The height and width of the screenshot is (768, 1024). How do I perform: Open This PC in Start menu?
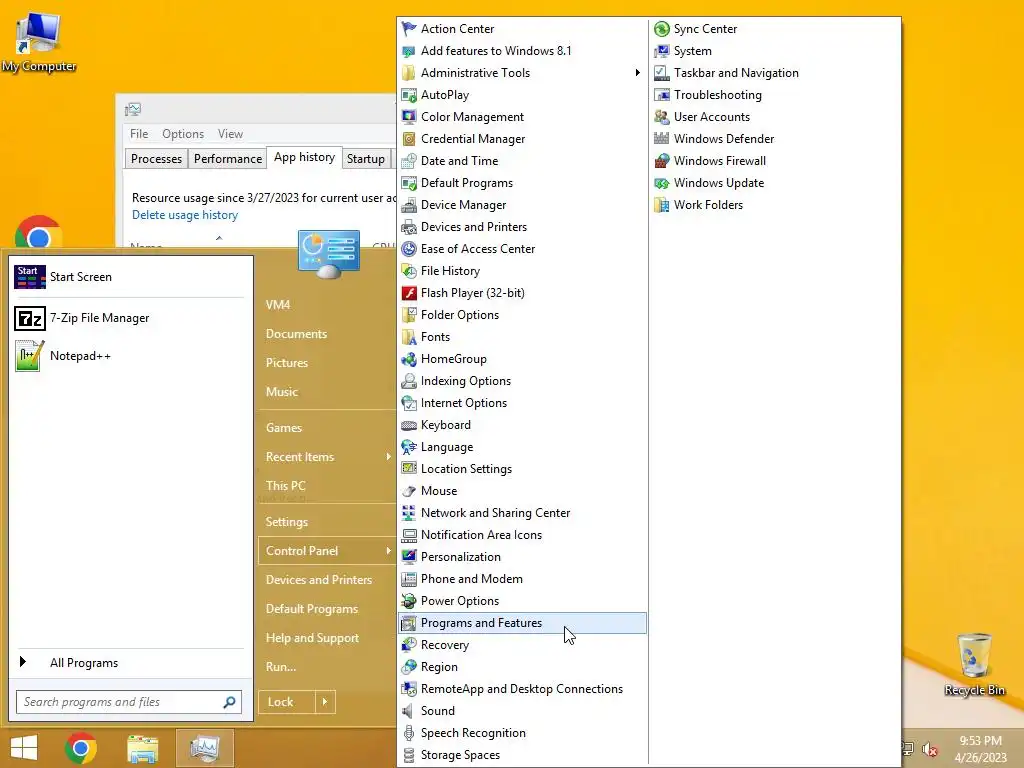(285, 486)
